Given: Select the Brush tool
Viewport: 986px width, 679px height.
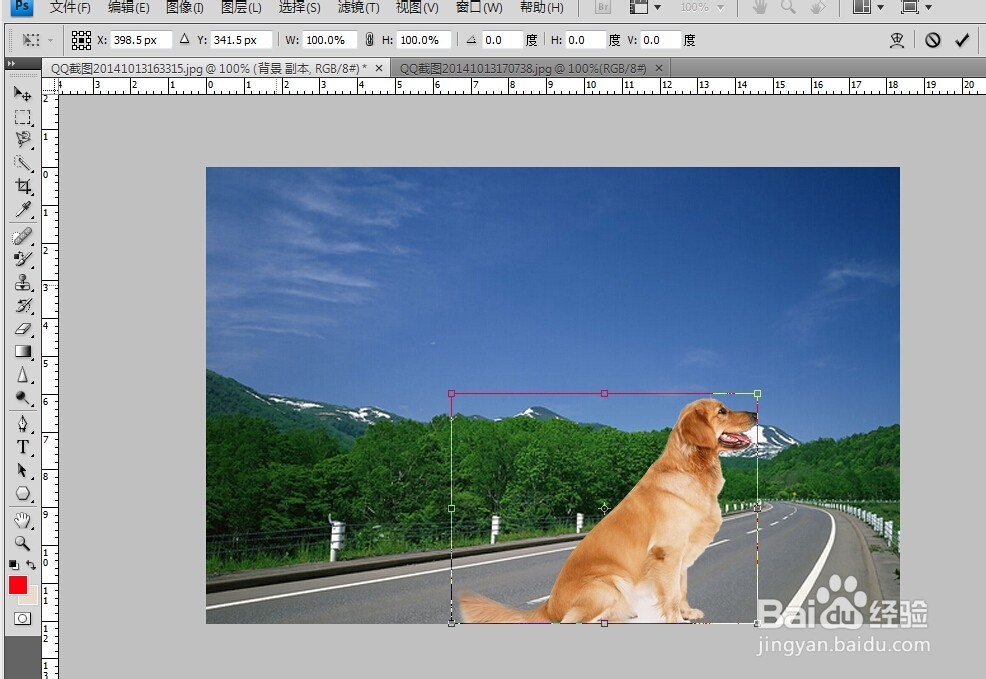Looking at the screenshot, I should coord(23,259).
